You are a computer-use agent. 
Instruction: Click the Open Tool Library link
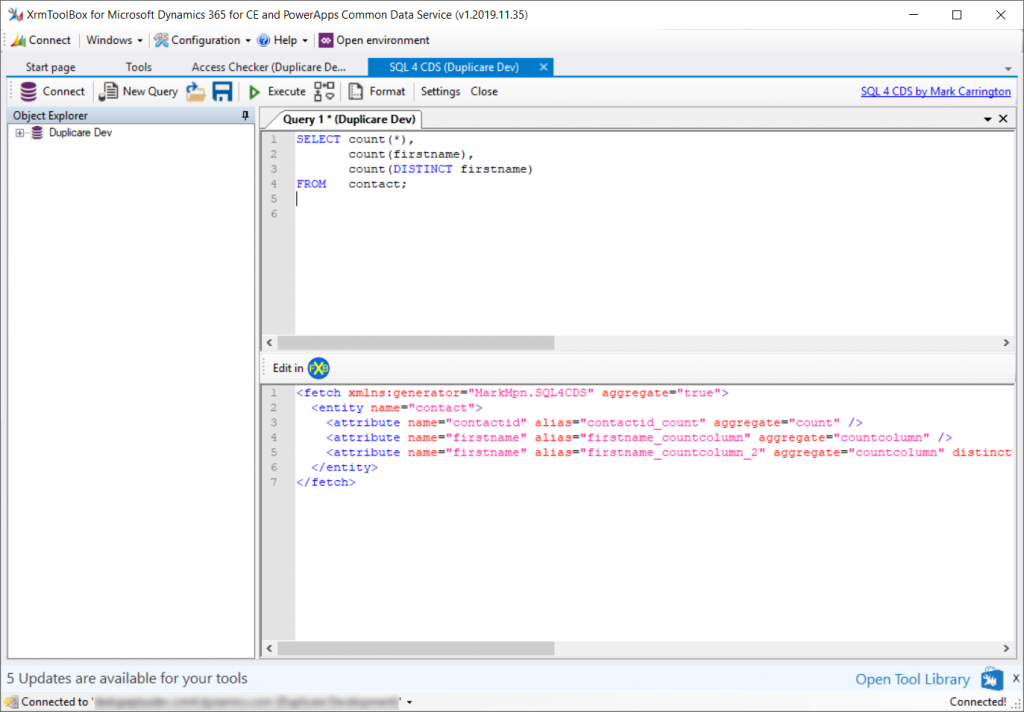(912, 679)
